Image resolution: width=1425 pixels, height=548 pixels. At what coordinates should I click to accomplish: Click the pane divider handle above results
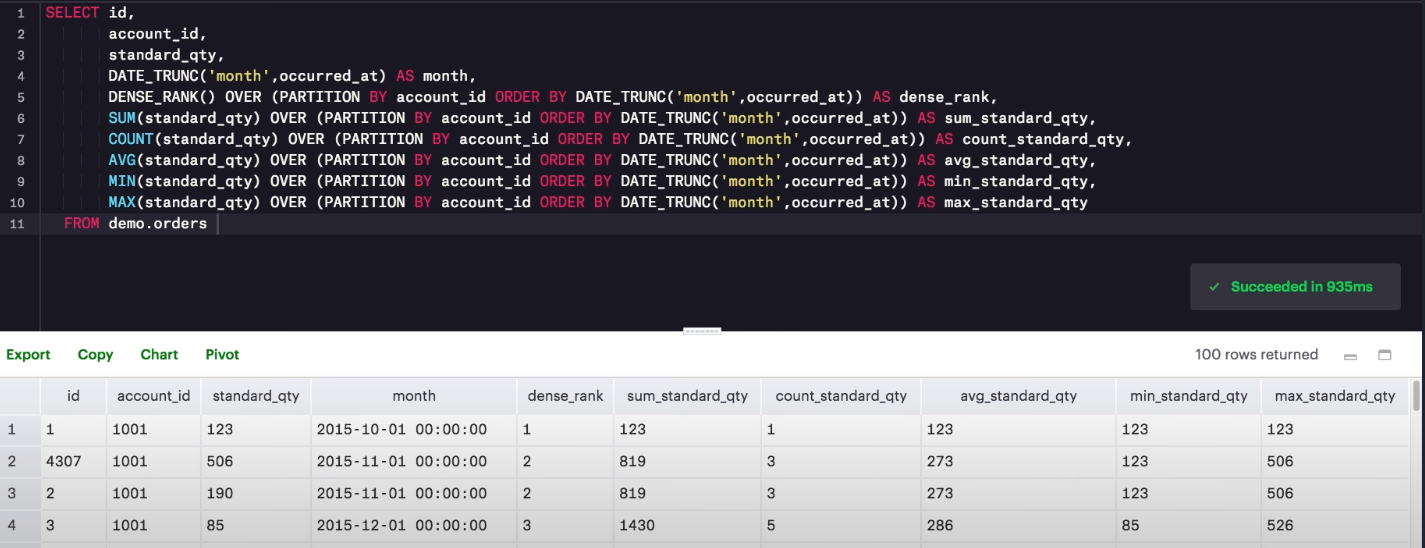click(702, 330)
